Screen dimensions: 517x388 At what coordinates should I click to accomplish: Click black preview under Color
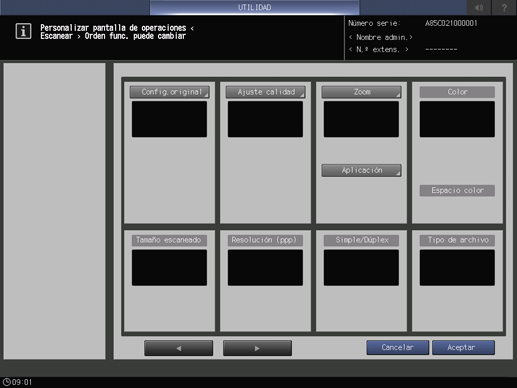coord(457,119)
